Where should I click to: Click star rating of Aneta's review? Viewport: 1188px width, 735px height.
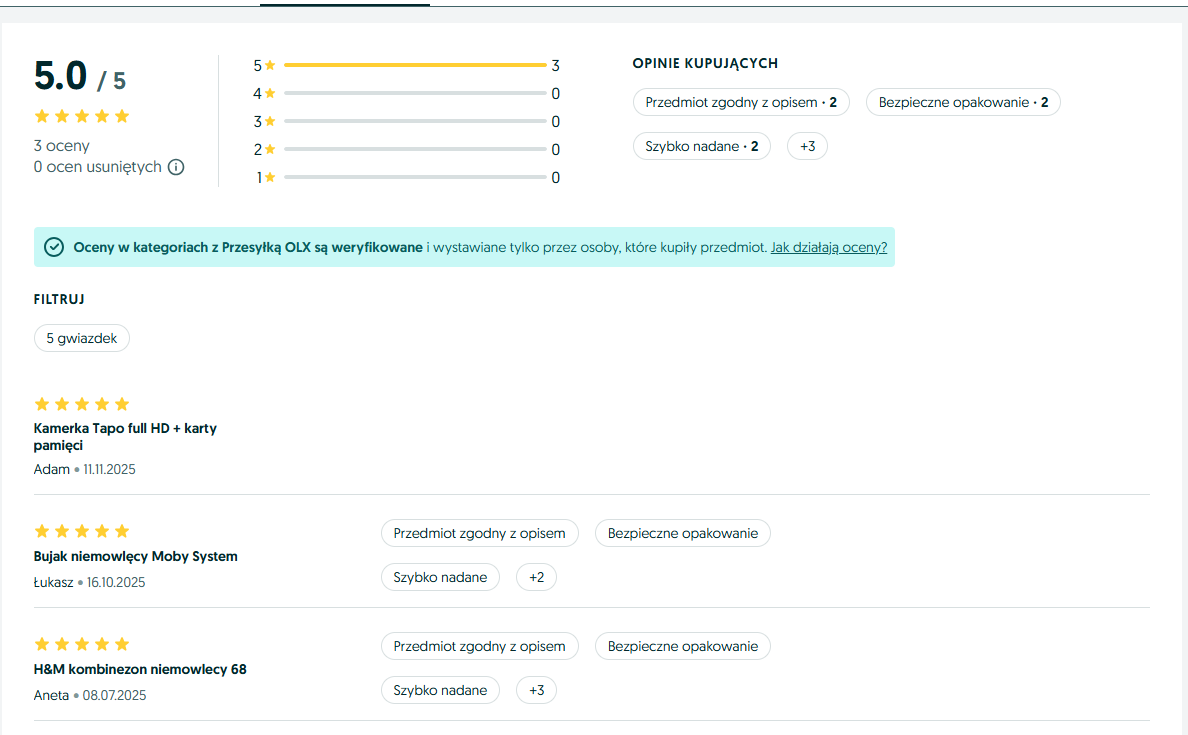pos(82,644)
